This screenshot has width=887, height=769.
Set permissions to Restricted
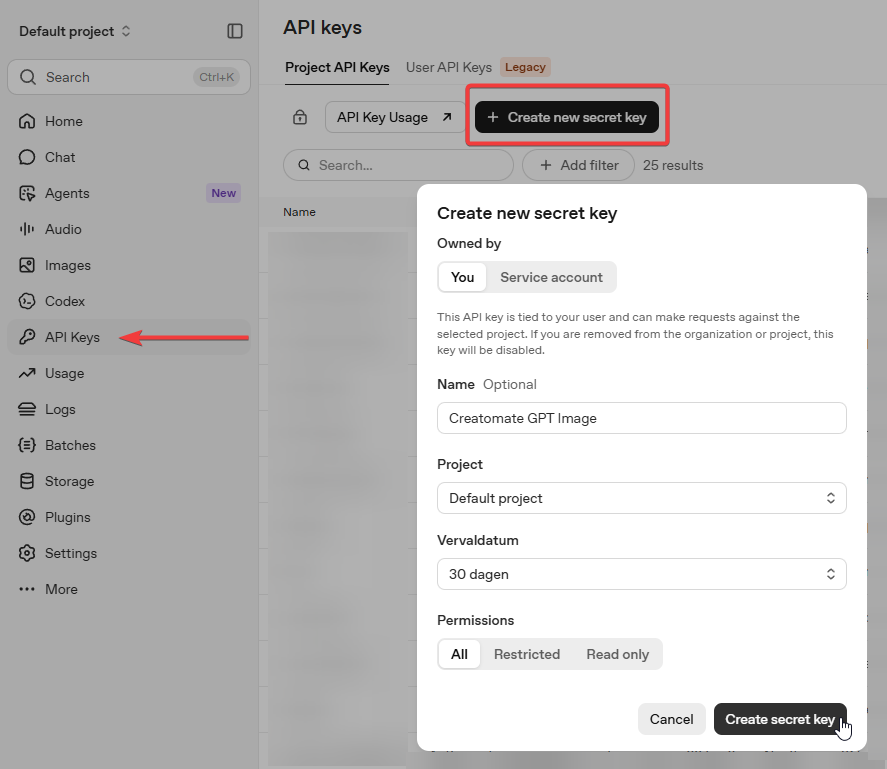coord(527,654)
